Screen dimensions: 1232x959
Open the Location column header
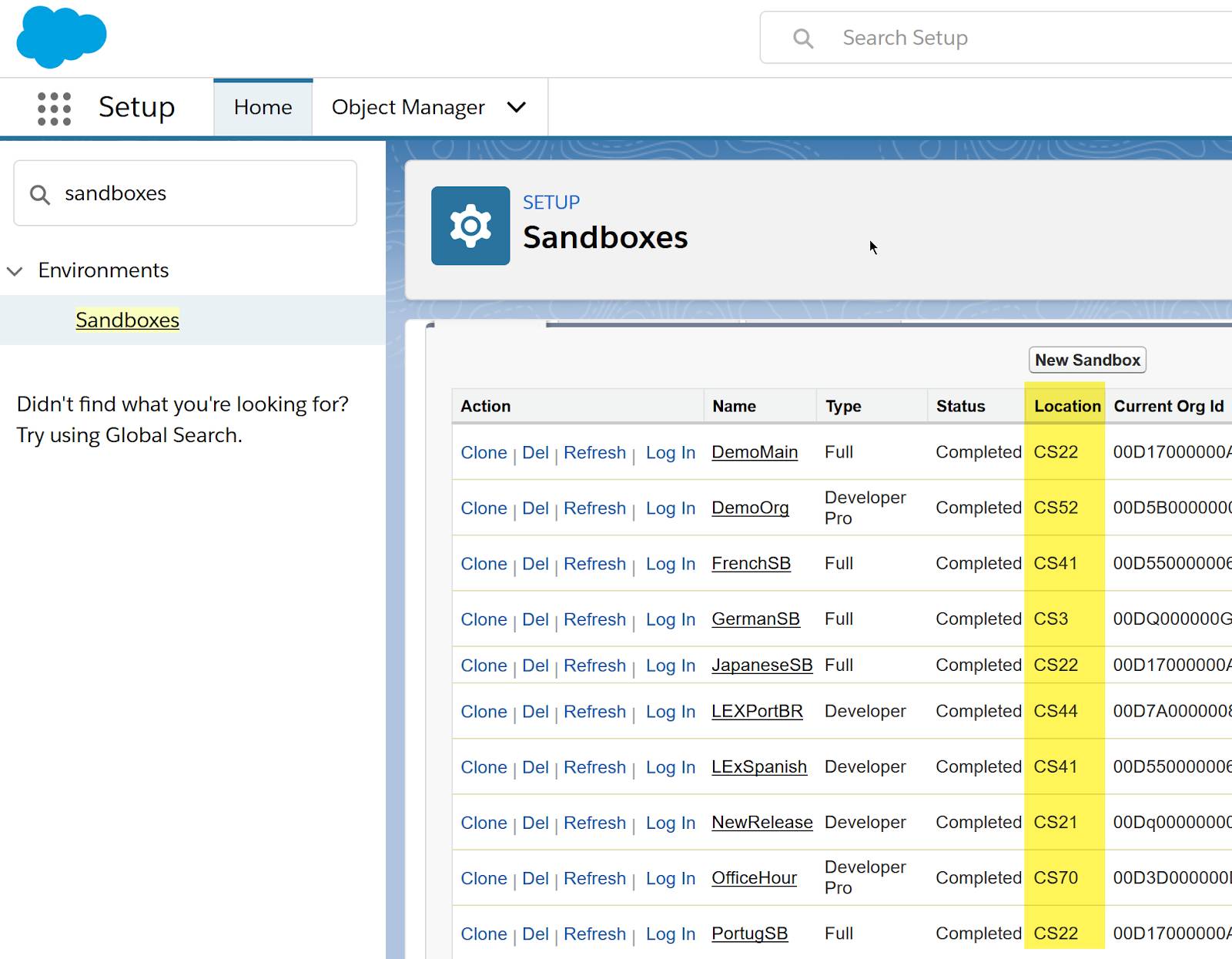pos(1066,406)
